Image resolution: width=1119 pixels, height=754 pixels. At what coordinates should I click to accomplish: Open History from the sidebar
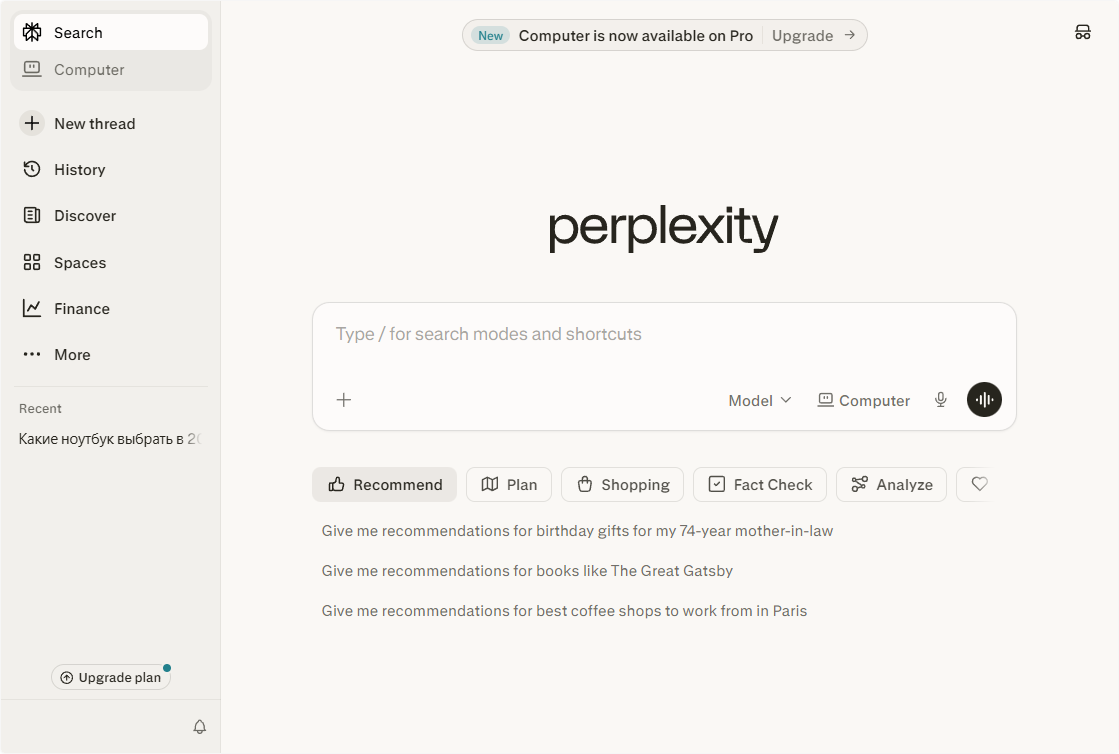click(79, 170)
